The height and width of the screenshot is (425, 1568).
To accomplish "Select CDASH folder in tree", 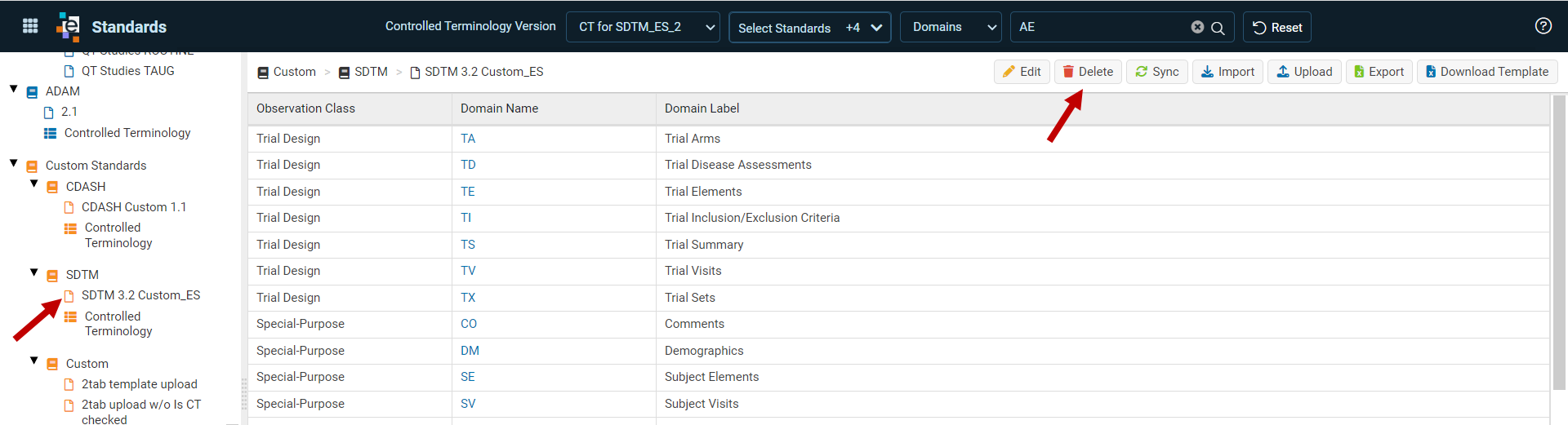I will (86, 187).
